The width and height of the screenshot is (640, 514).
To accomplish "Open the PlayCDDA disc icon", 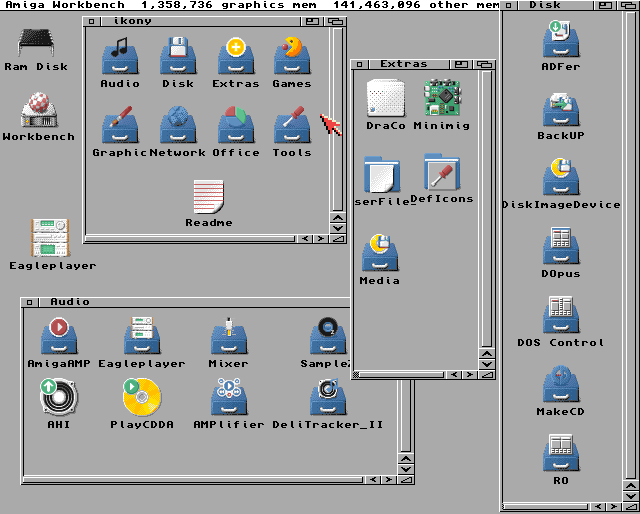I will coord(141,398).
